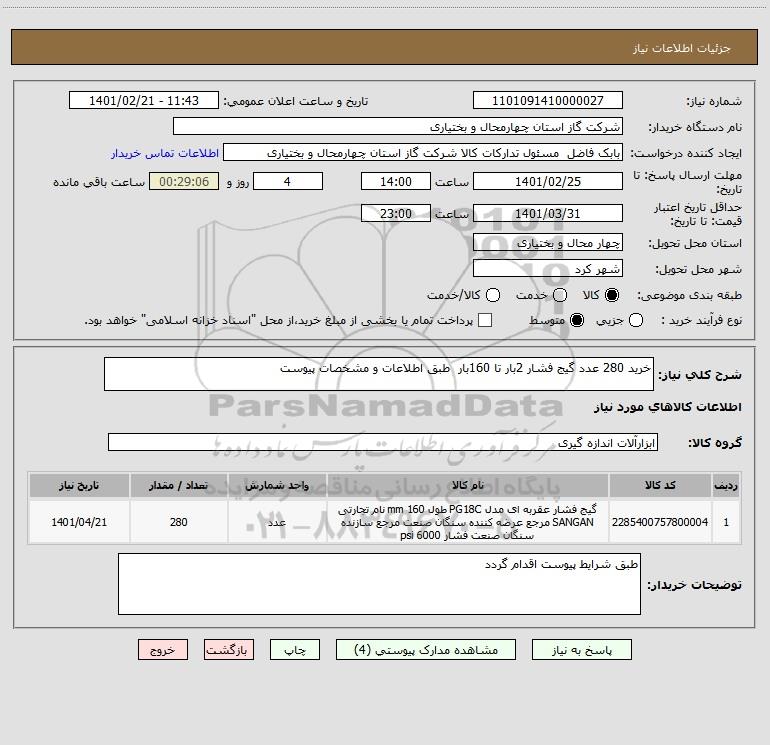Select the کالا/خدمت radio button
The width and height of the screenshot is (770, 745).
493,295
